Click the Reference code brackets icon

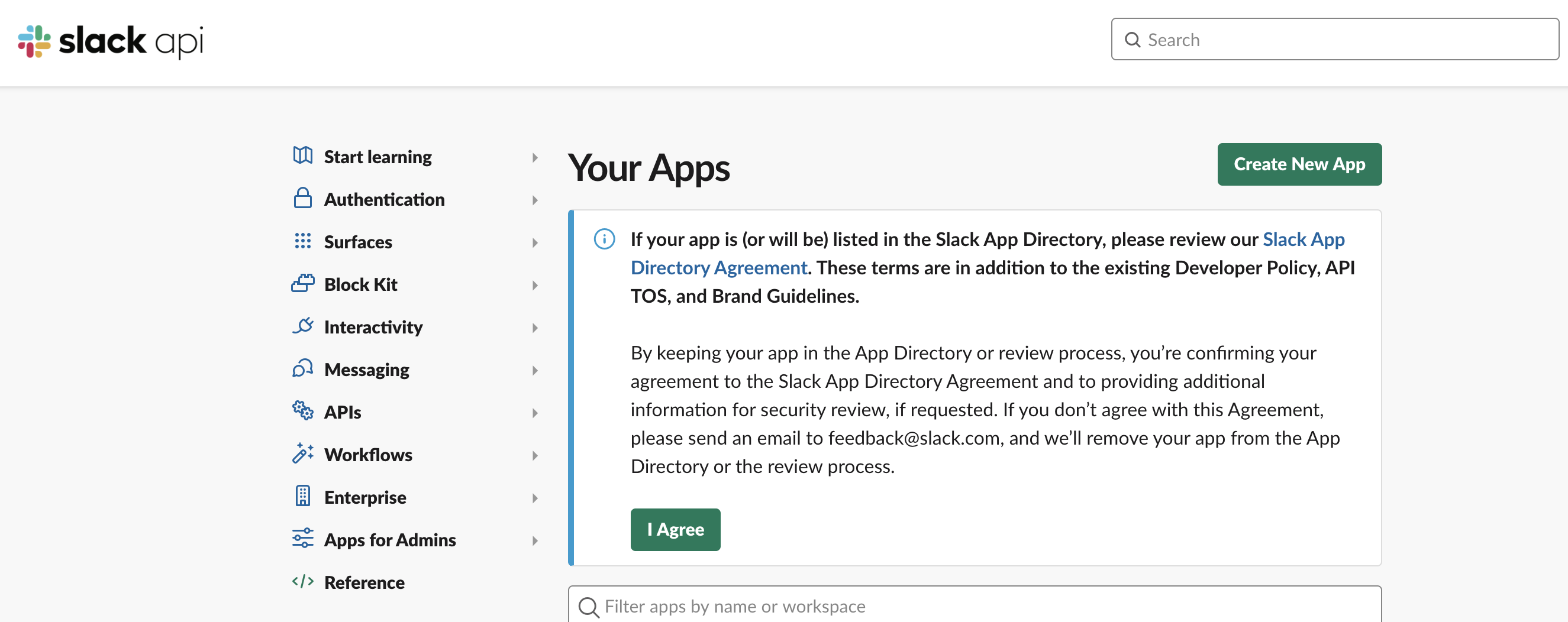(x=302, y=581)
